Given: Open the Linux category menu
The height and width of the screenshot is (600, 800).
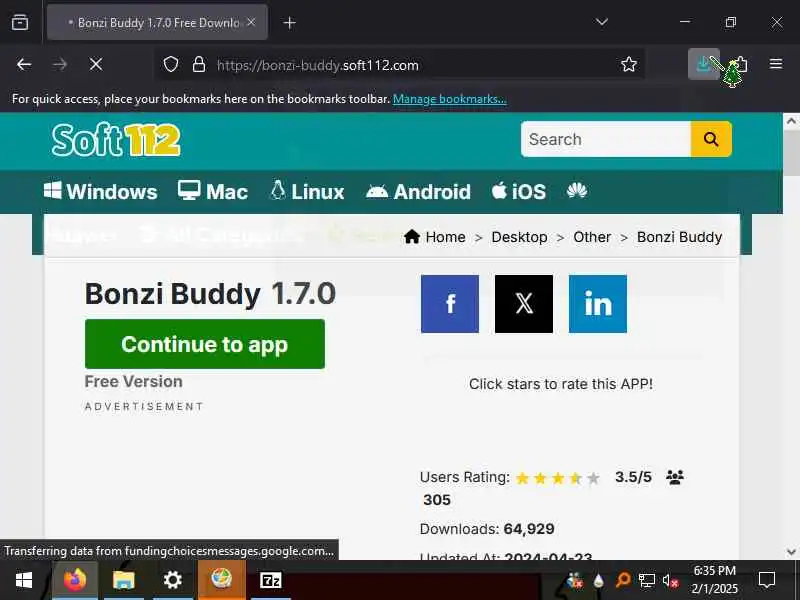Looking at the screenshot, I should point(307,192).
